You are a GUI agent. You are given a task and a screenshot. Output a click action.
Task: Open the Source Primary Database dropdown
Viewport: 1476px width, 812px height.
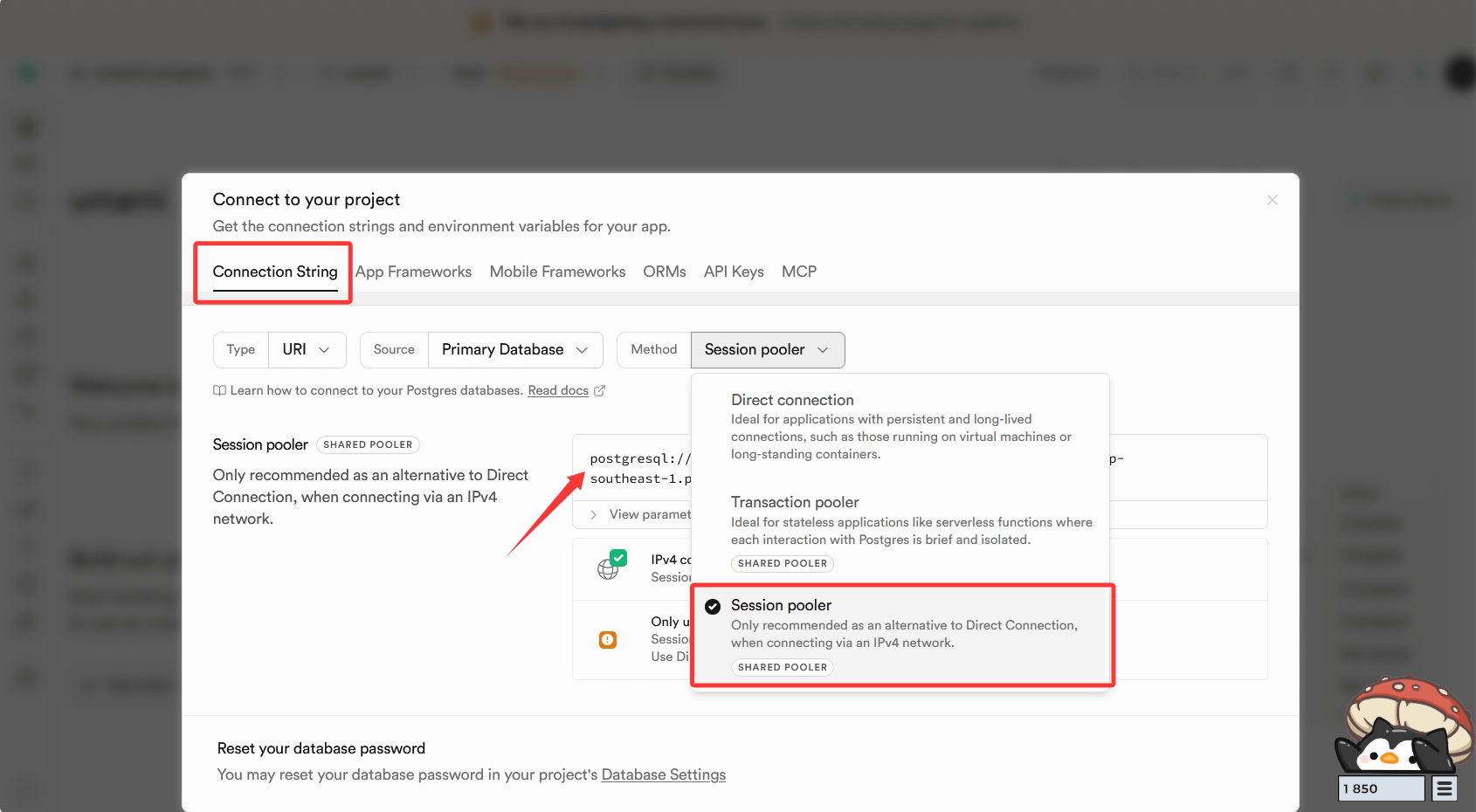514,350
